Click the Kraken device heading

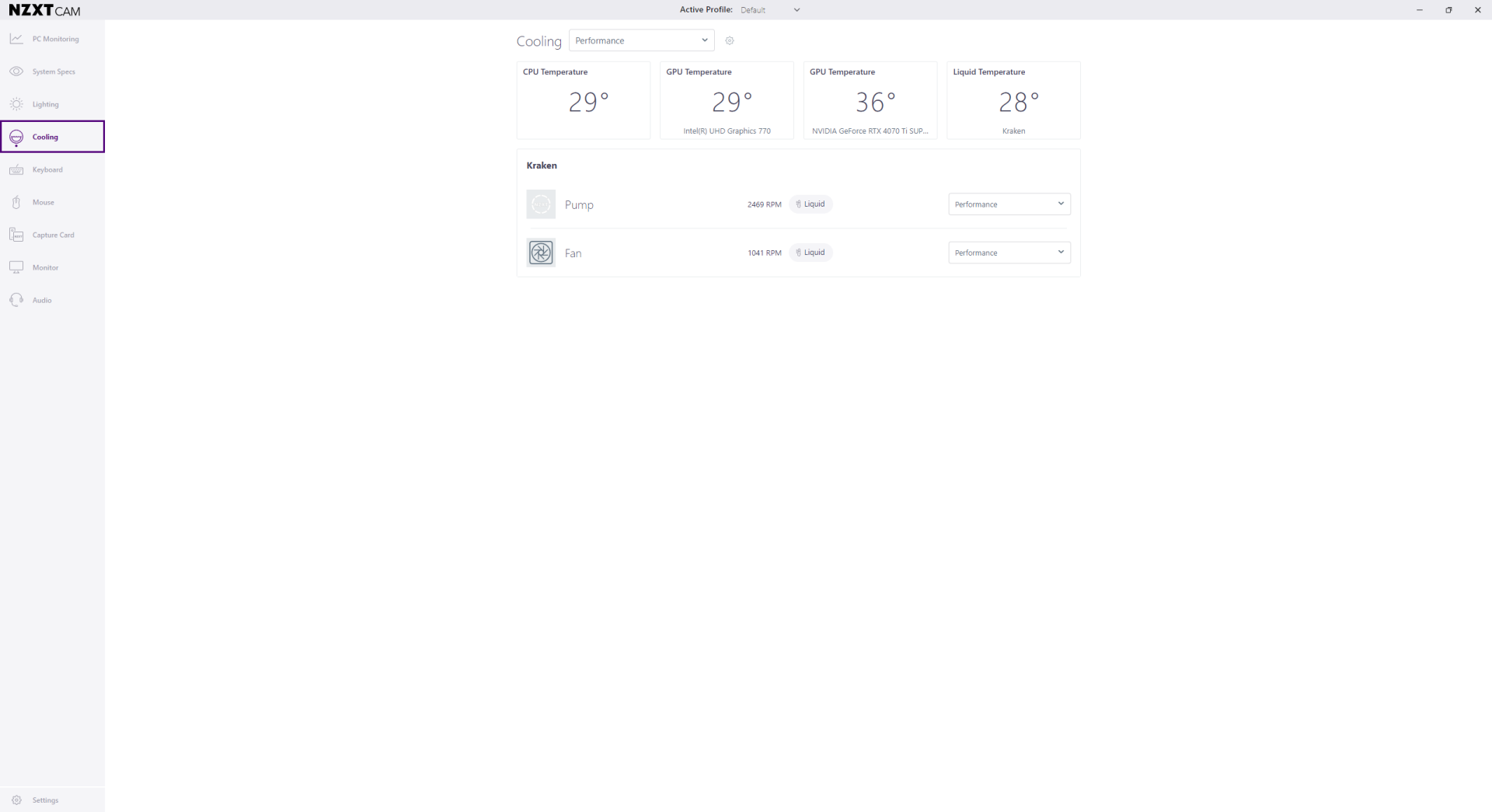[542, 166]
